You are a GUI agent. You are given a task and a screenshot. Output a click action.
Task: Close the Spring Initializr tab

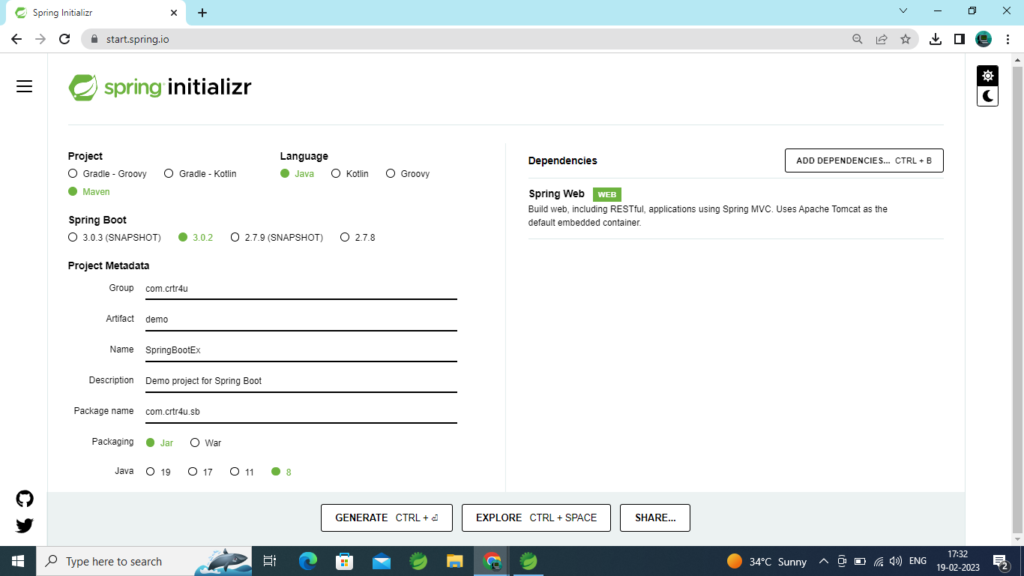pyautogui.click(x=174, y=12)
